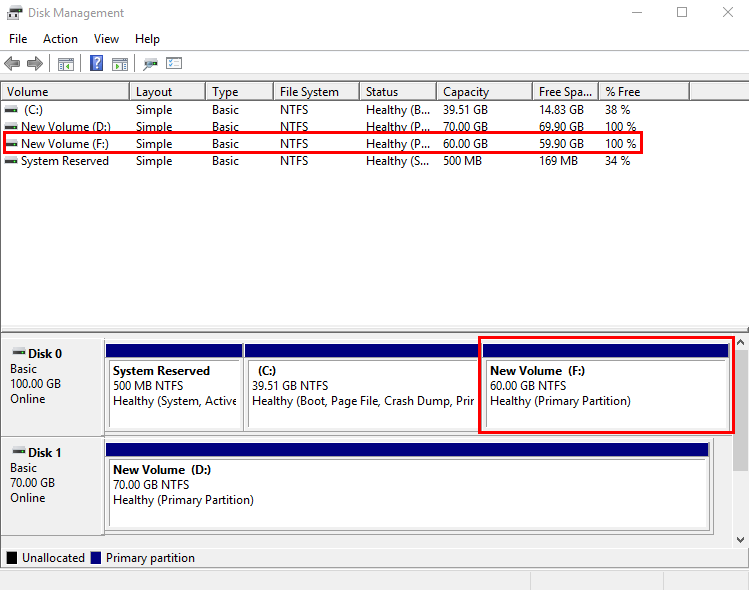This screenshot has height=590, width=749.
Task: Sort by the Volume column header
Action: coord(65,92)
